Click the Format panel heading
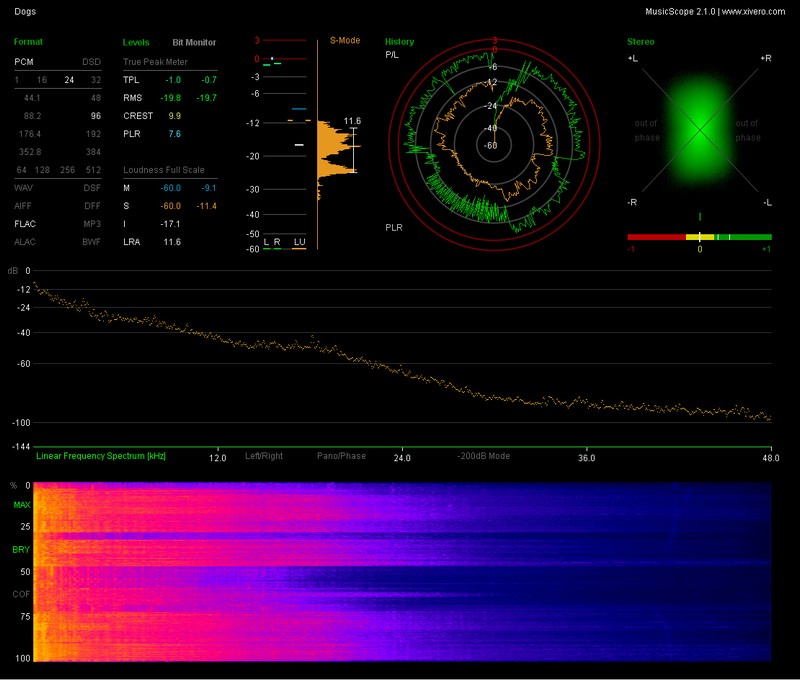Viewport: 800px width, 681px height. coord(28,42)
